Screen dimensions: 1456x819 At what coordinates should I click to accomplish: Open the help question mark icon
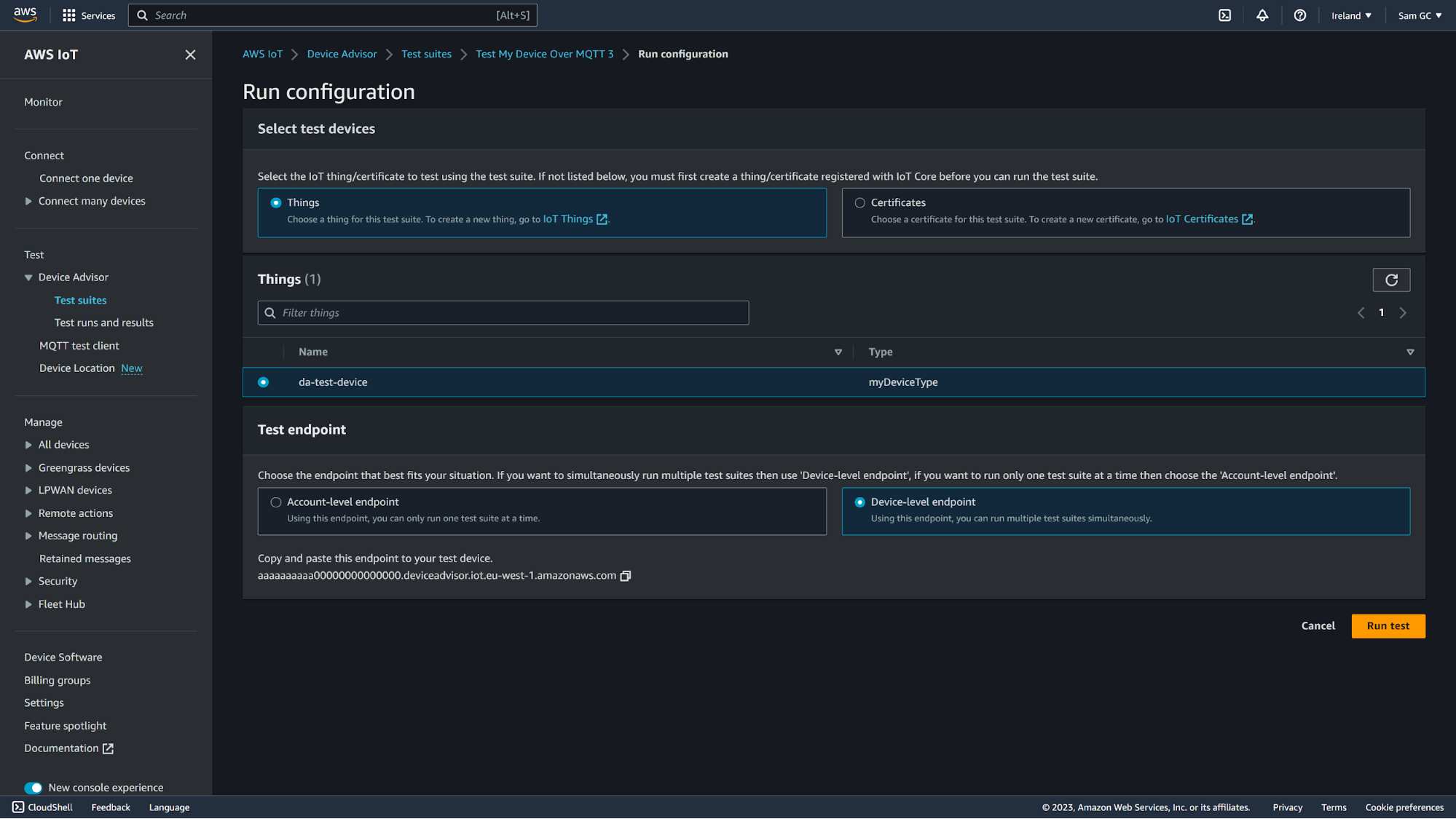pos(1300,15)
